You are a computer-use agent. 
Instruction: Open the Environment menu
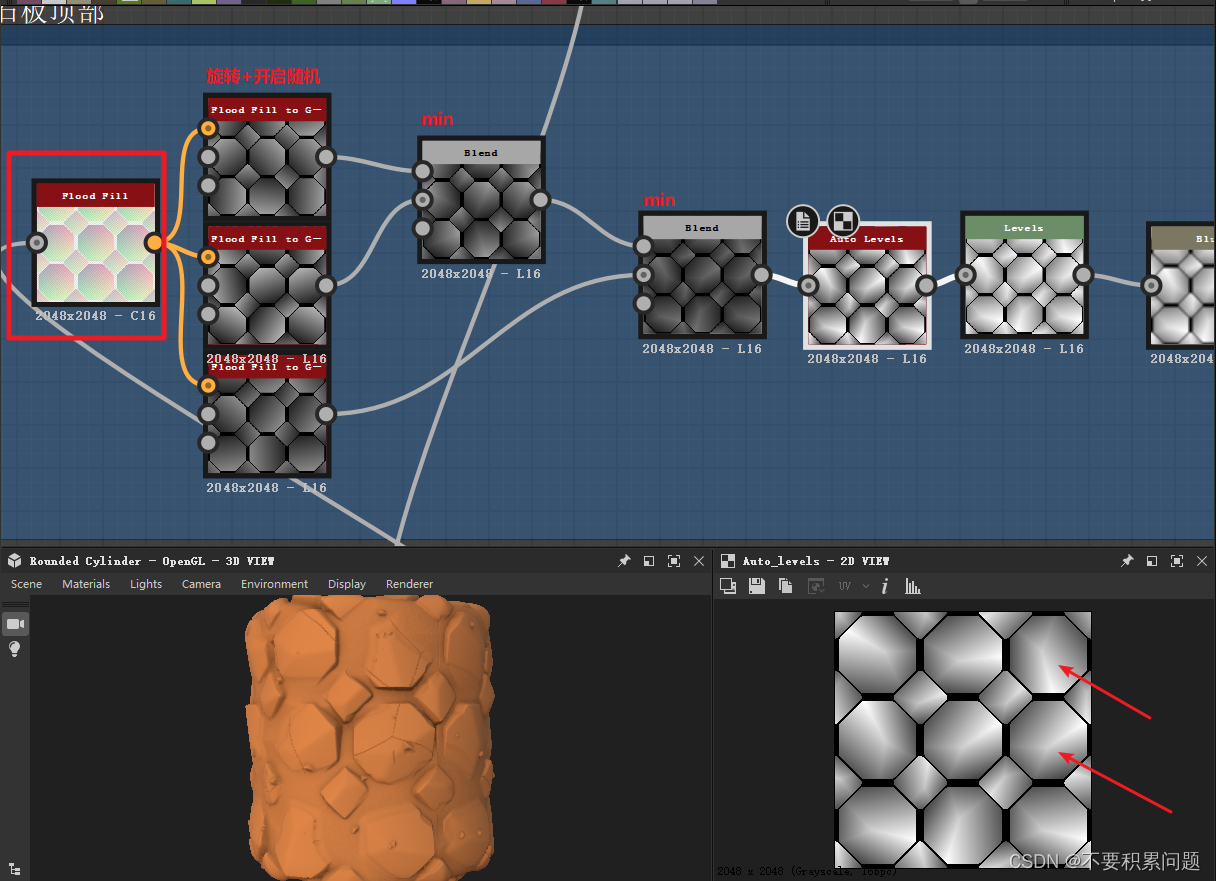pos(274,584)
